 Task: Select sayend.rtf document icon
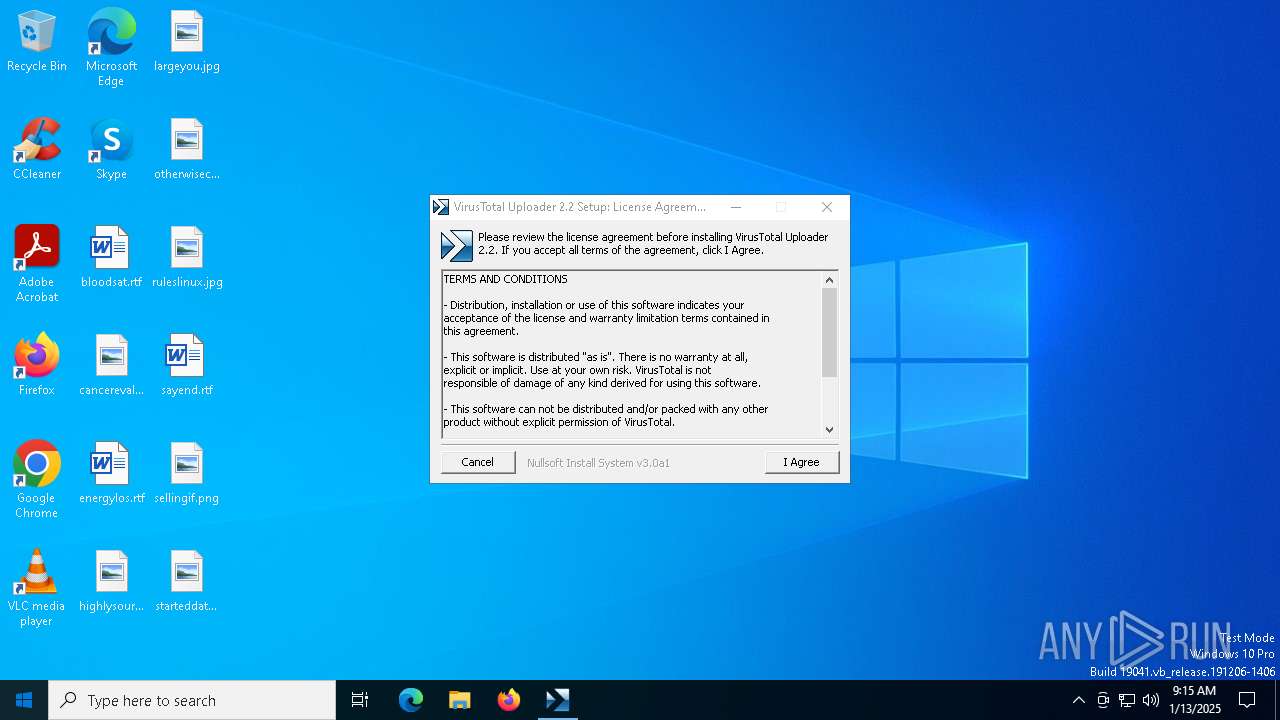coord(187,366)
